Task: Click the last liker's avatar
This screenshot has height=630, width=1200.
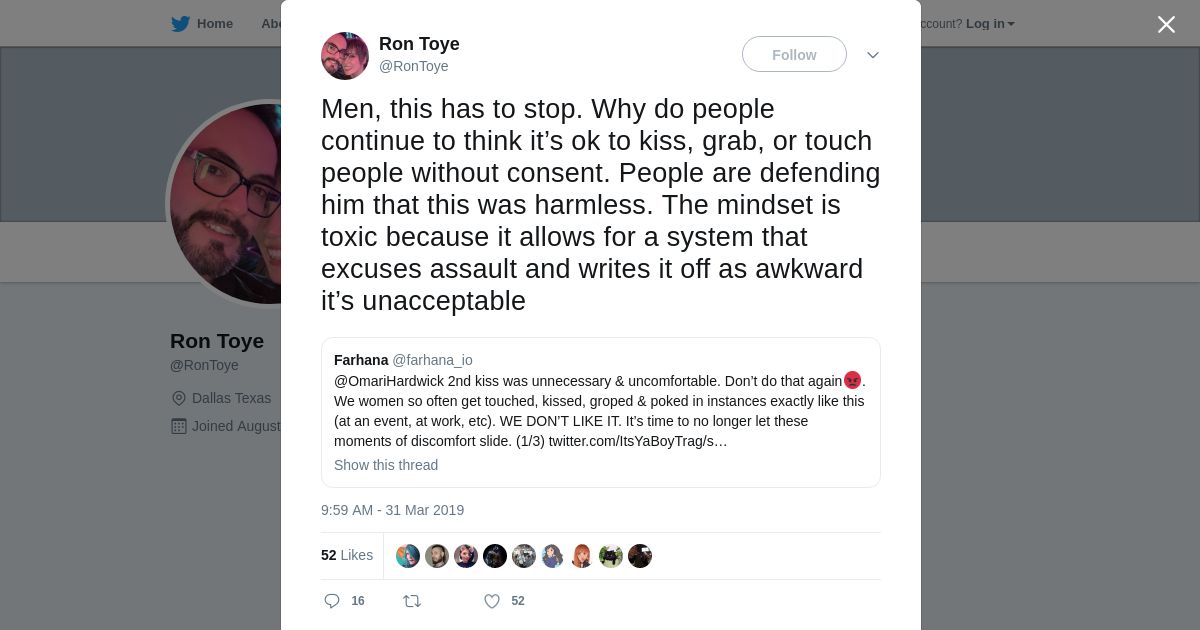Action: 640,556
